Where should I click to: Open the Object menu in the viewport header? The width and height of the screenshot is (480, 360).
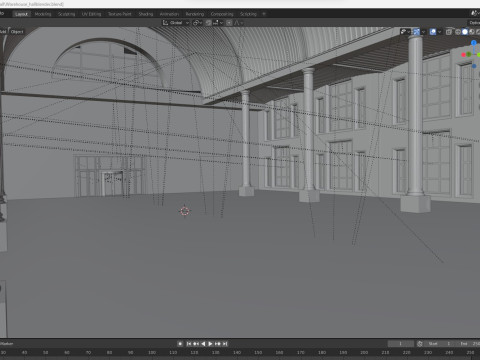click(17, 32)
